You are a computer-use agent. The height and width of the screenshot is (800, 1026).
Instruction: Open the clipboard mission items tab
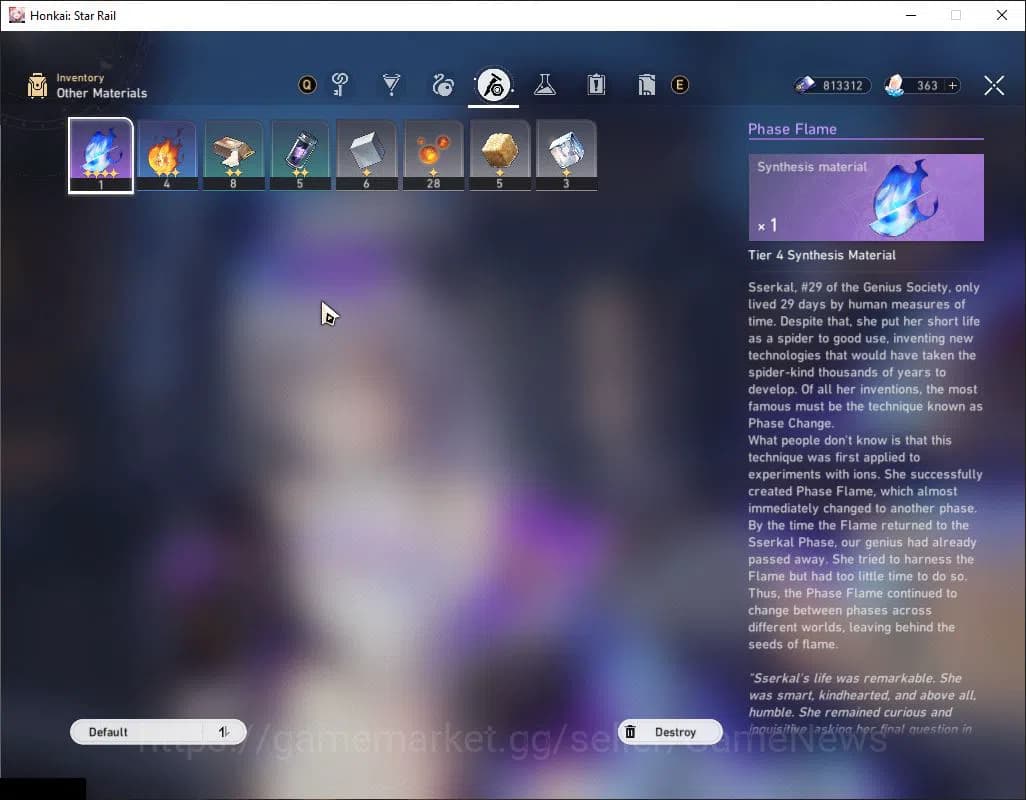pos(596,85)
